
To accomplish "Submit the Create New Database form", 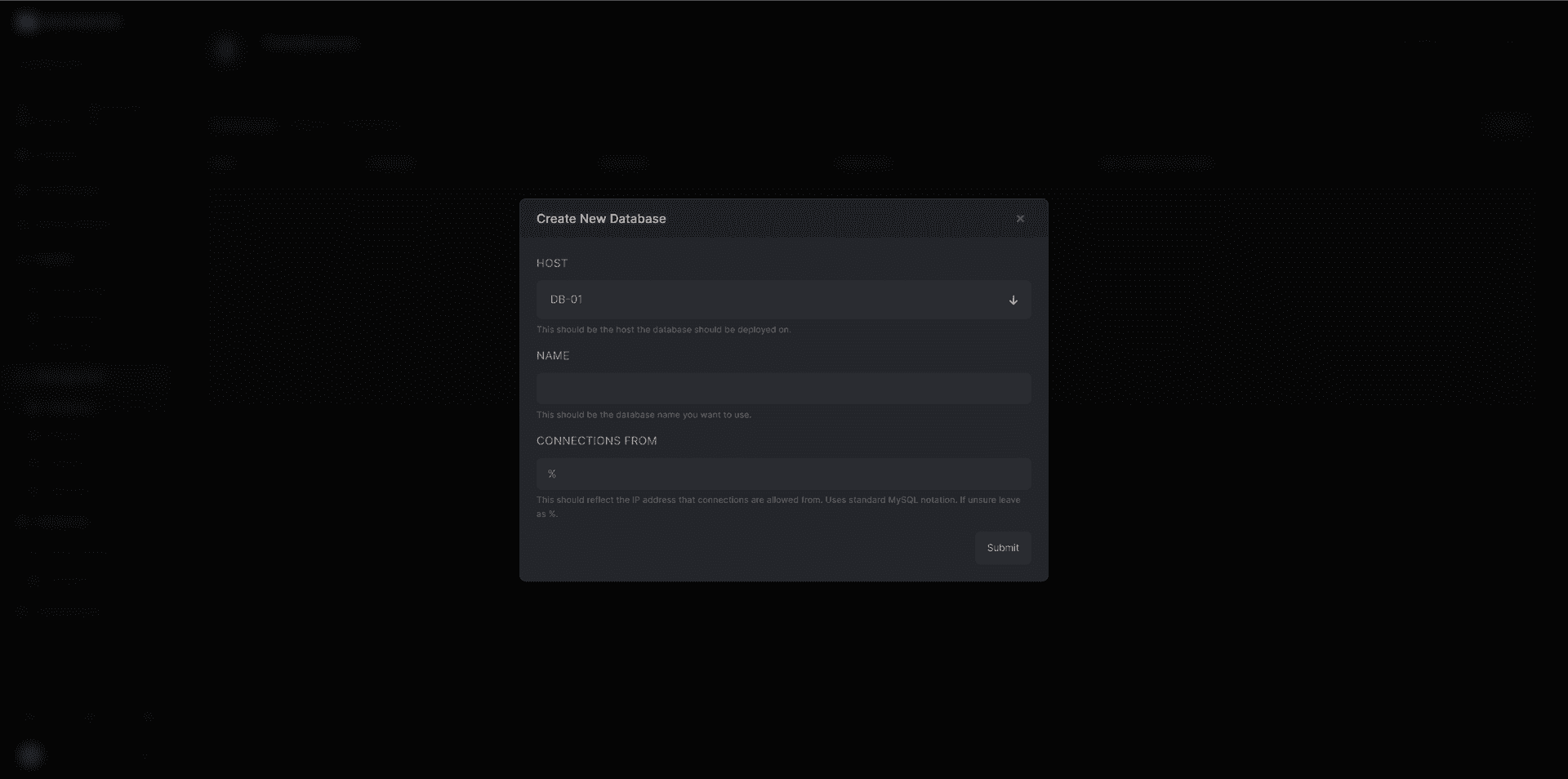I will tap(1002, 547).
